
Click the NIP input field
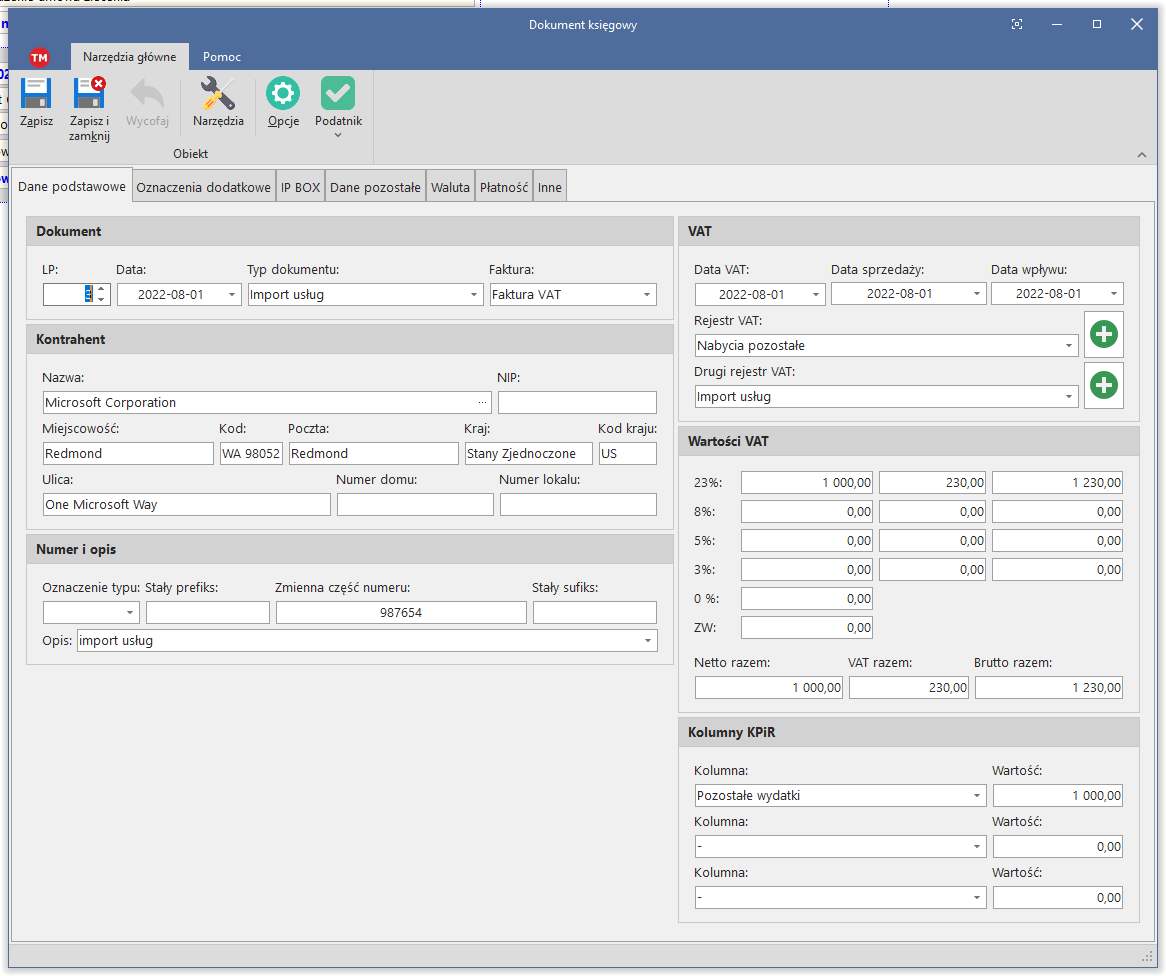577,403
